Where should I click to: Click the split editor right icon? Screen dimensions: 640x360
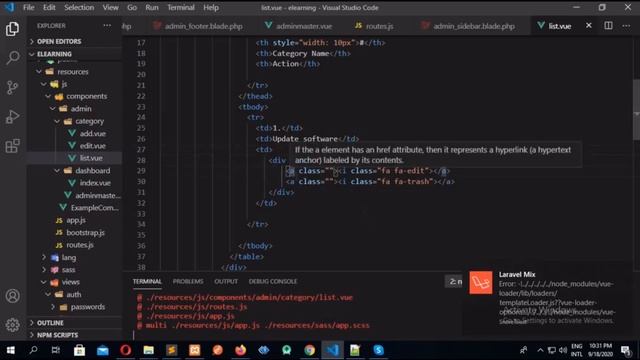pyautogui.click(x=608, y=26)
